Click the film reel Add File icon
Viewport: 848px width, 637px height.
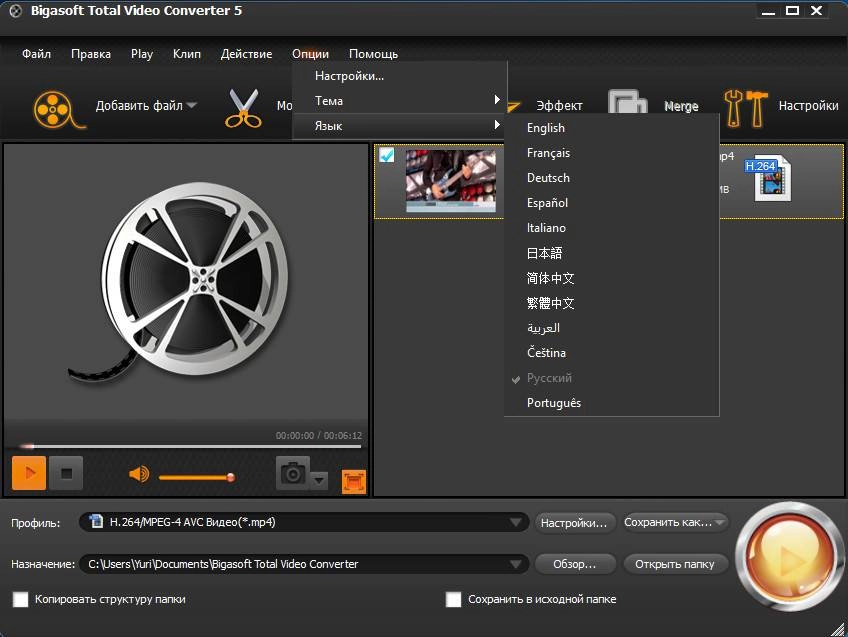tap(58, 110)
